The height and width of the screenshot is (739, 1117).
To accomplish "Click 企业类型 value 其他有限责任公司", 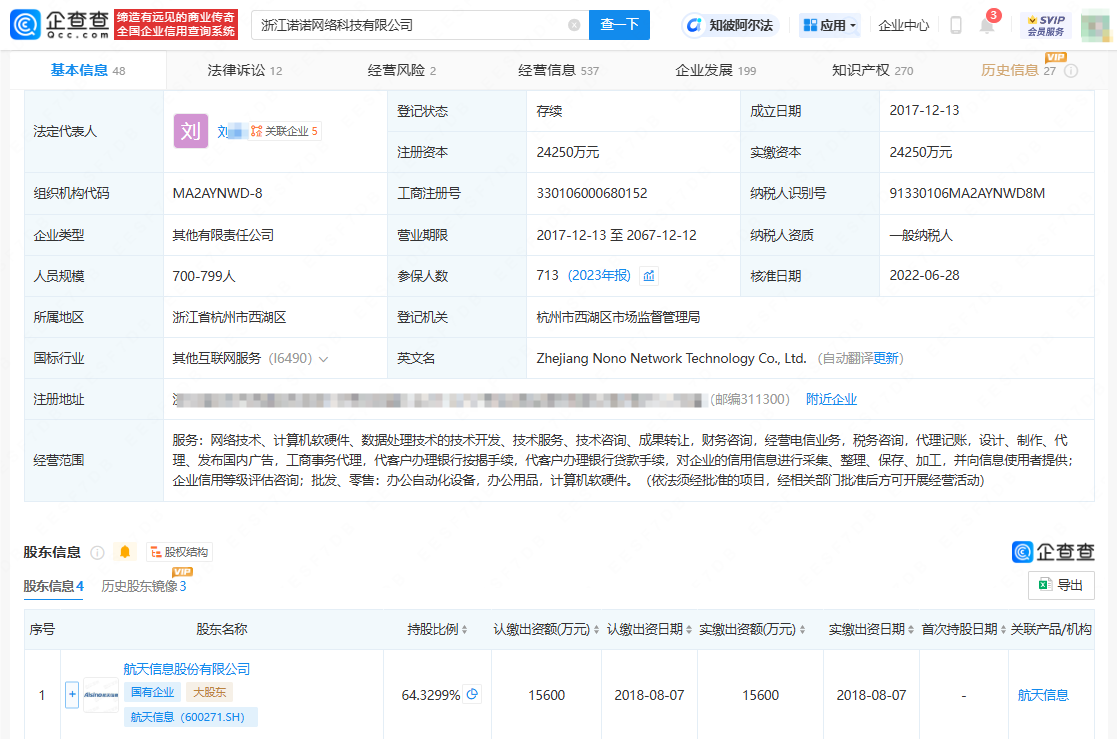I will [223, 235].
